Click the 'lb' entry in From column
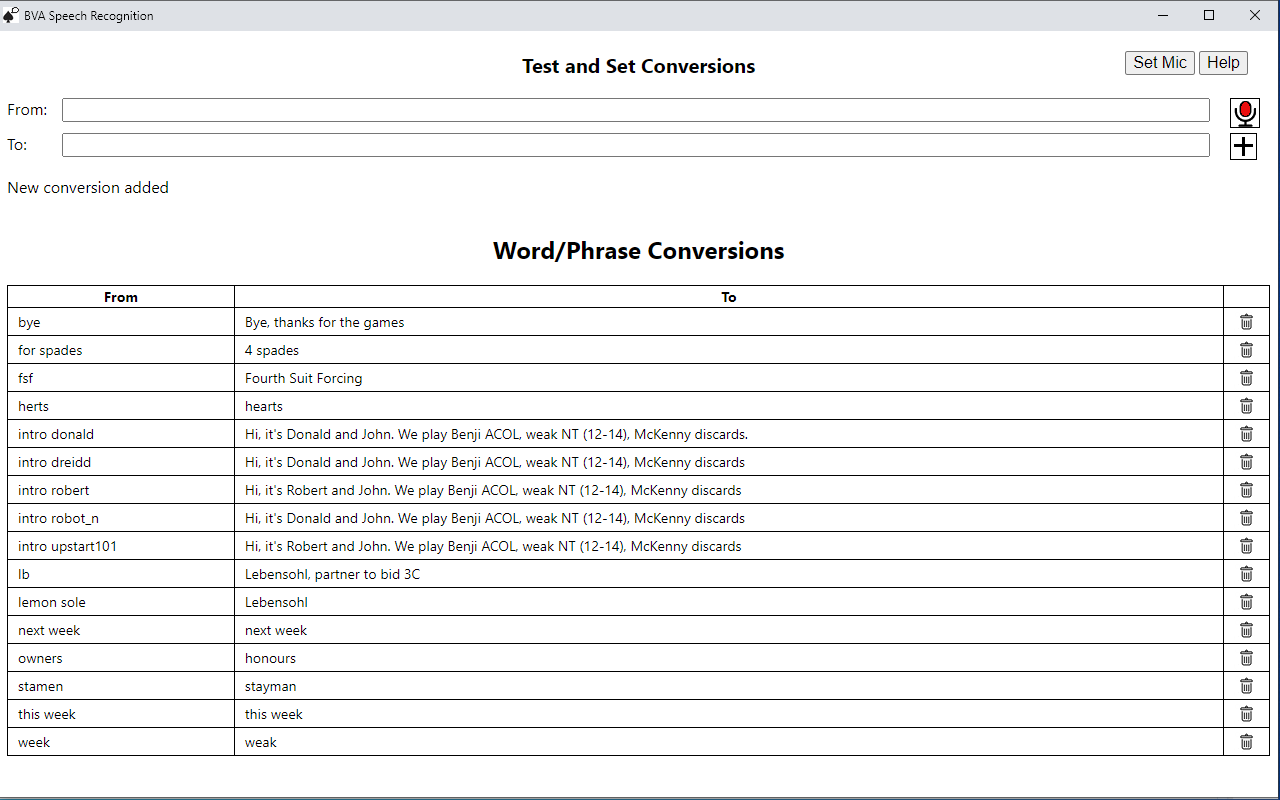The width and height of the screenshot is (1280, 800). (x=24, y=574)
